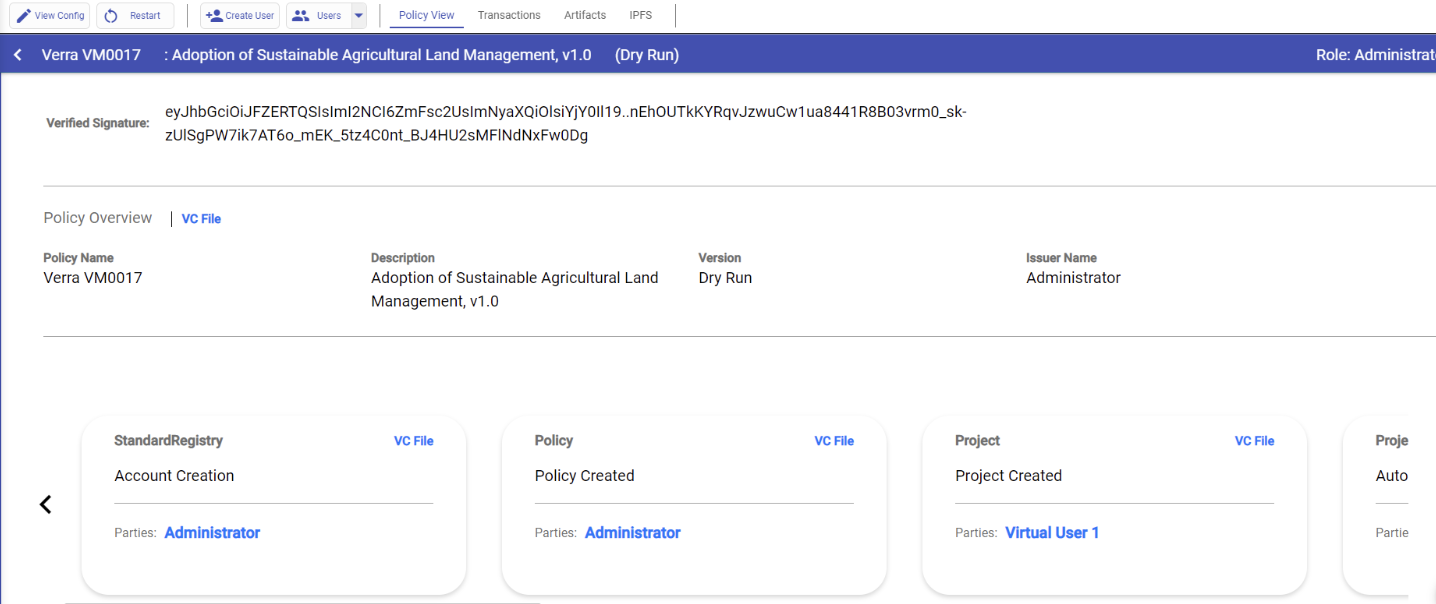Screen dimensions: 1436x604
Task: Go back using the header back chevron
Action: [x=18, y=55]
